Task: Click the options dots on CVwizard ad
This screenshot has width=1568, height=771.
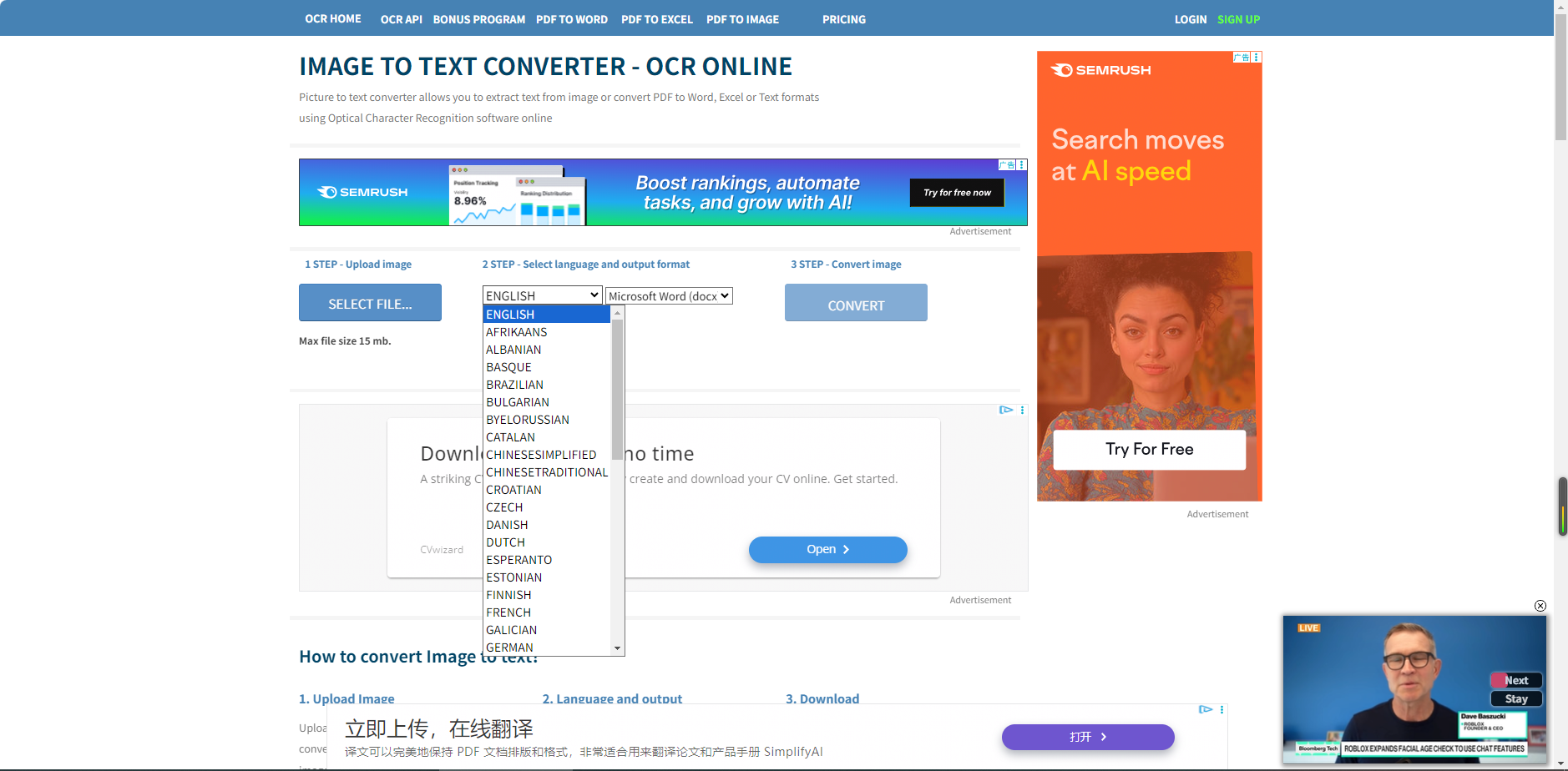Action: coord(1022,410)
